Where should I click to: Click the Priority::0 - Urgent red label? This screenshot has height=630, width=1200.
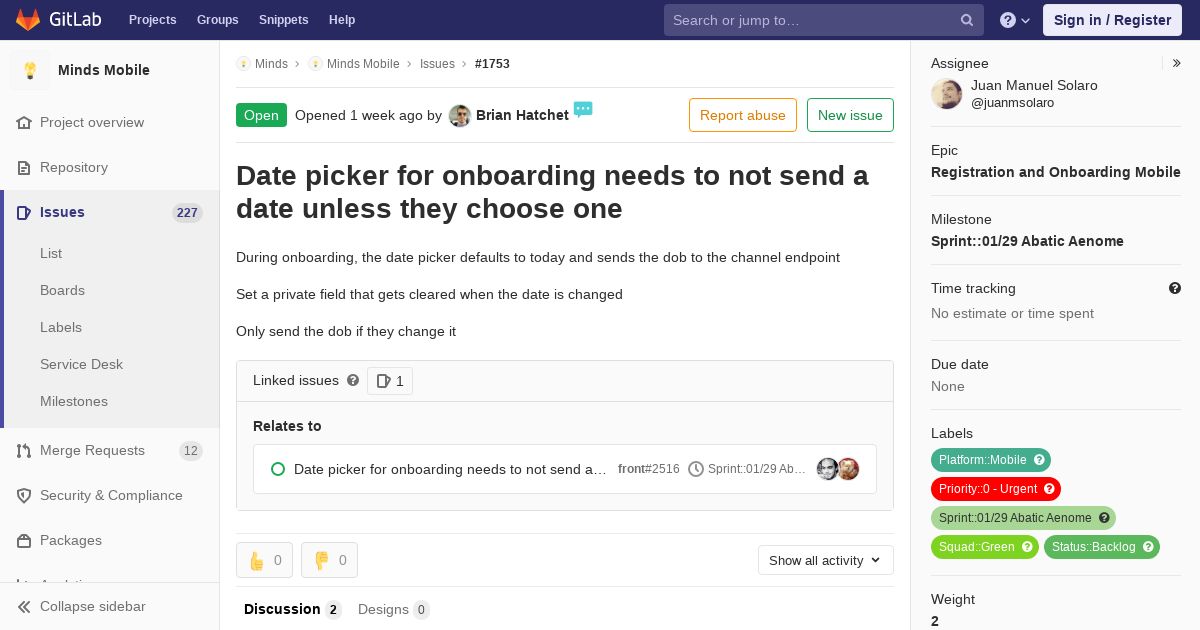pos(996,489)
